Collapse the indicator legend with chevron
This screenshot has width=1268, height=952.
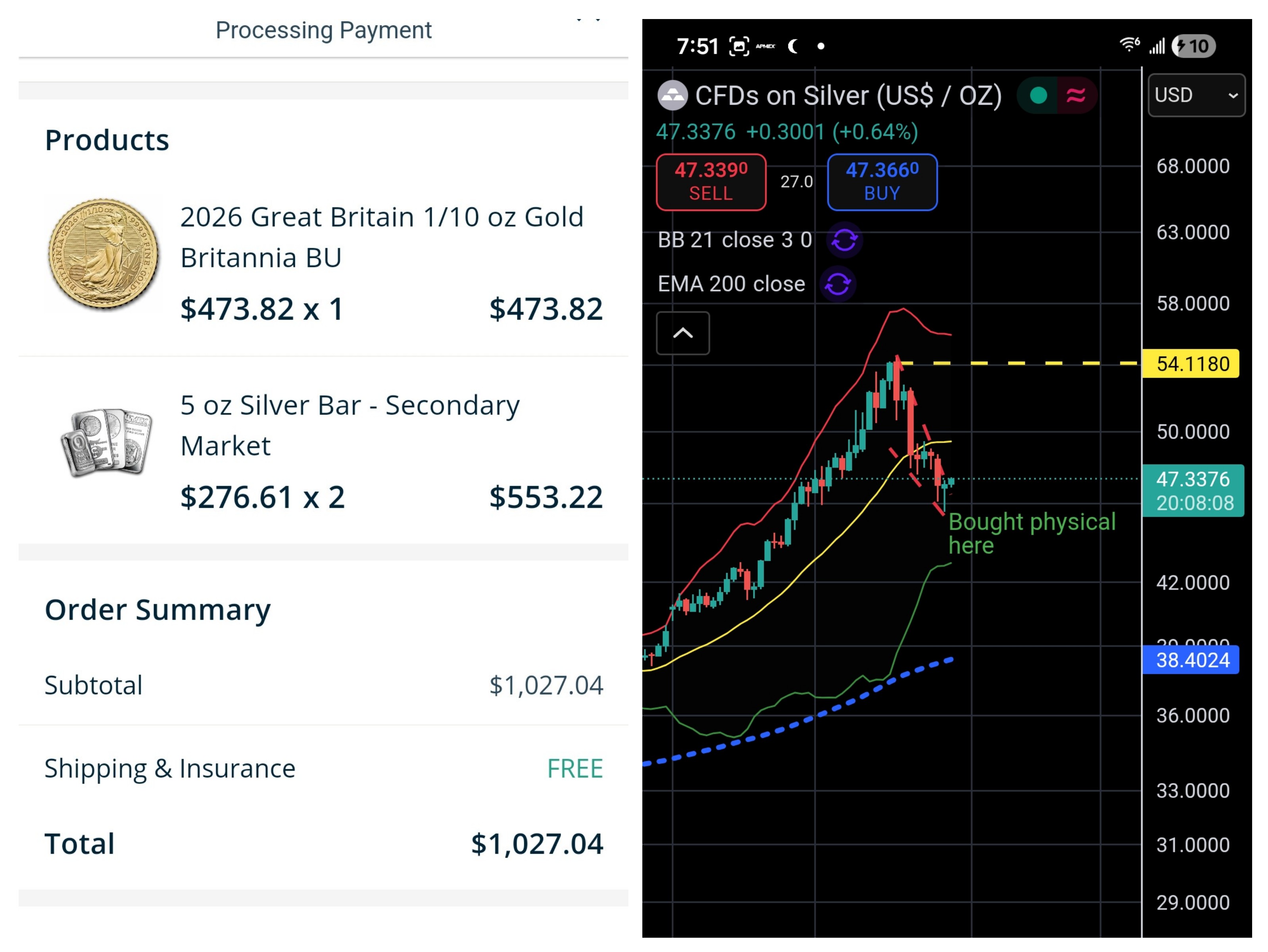[683, 334]
